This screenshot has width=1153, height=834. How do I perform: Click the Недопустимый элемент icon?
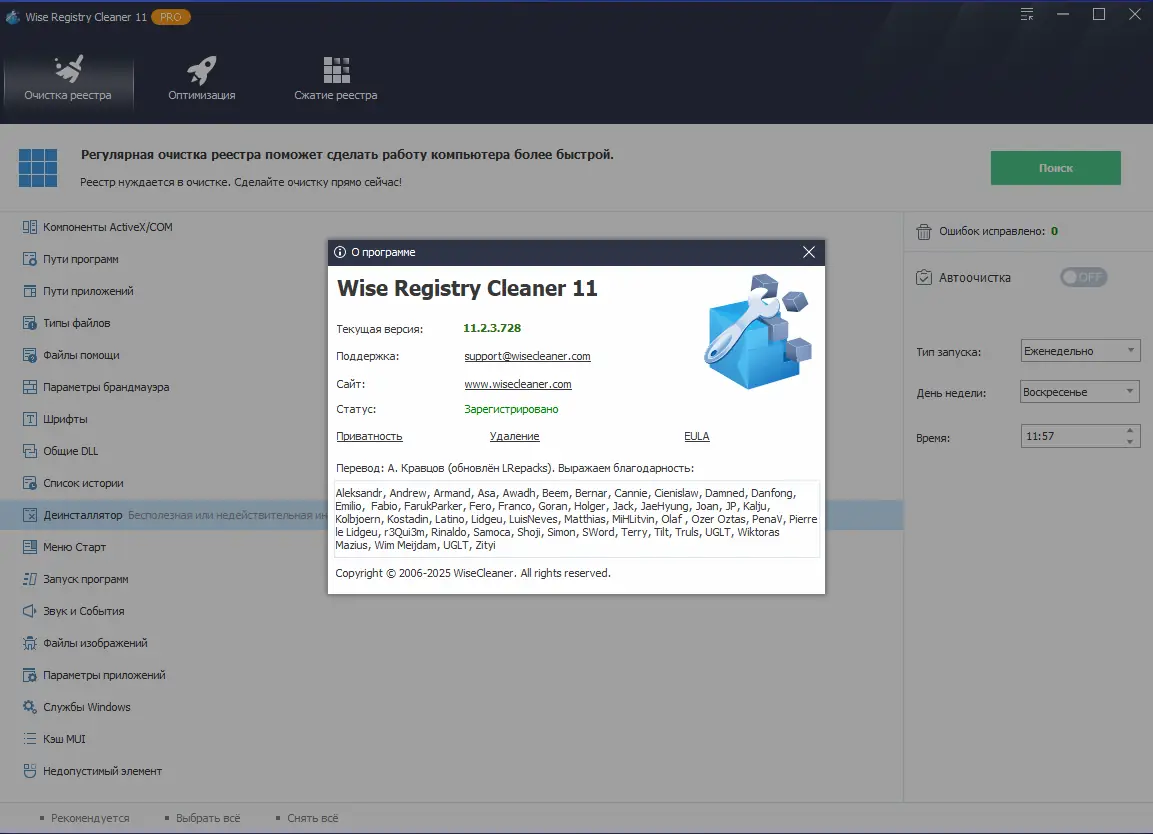click(x=29, y=771)
